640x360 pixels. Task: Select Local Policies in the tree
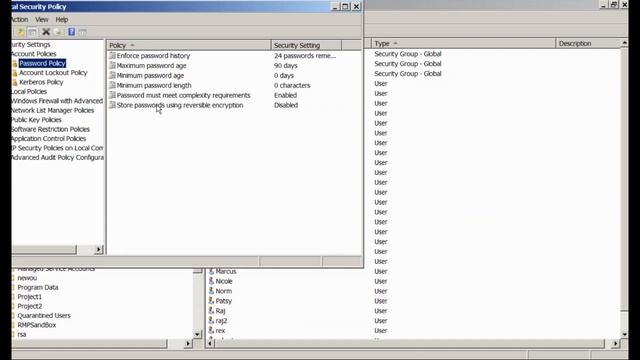29,91
